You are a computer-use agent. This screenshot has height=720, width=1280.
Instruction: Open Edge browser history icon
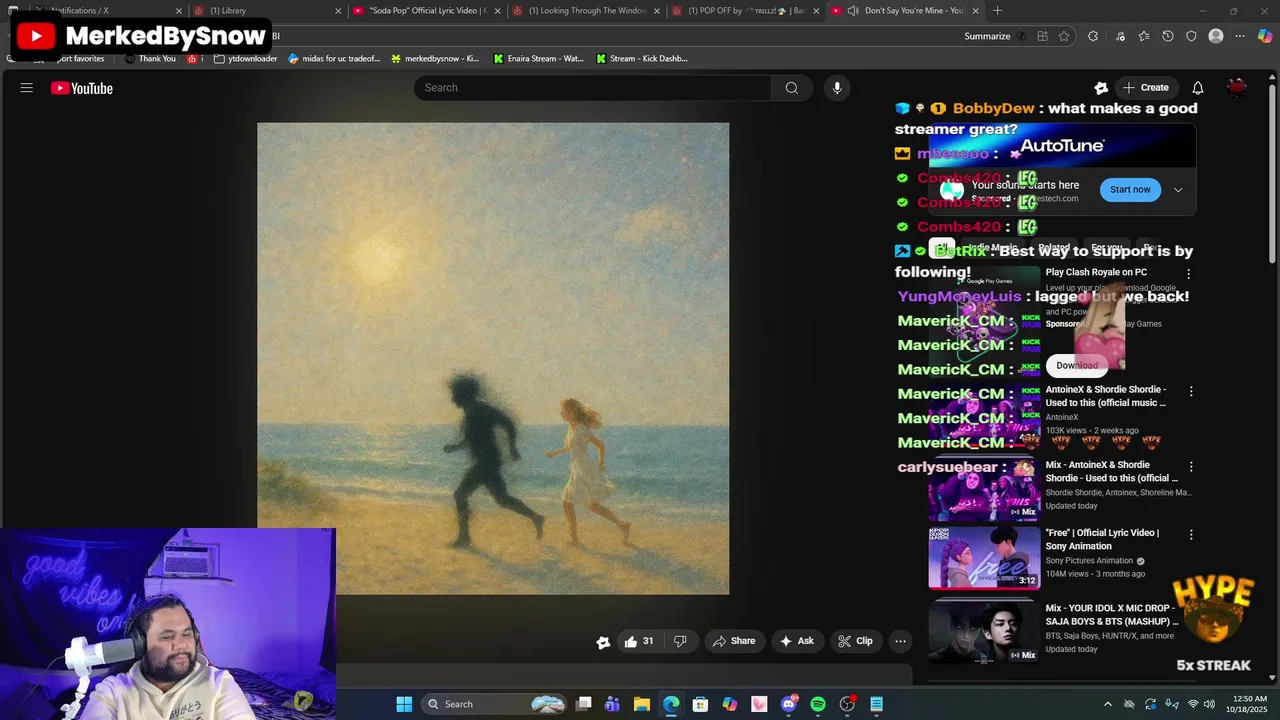[x=1167, y=36]
